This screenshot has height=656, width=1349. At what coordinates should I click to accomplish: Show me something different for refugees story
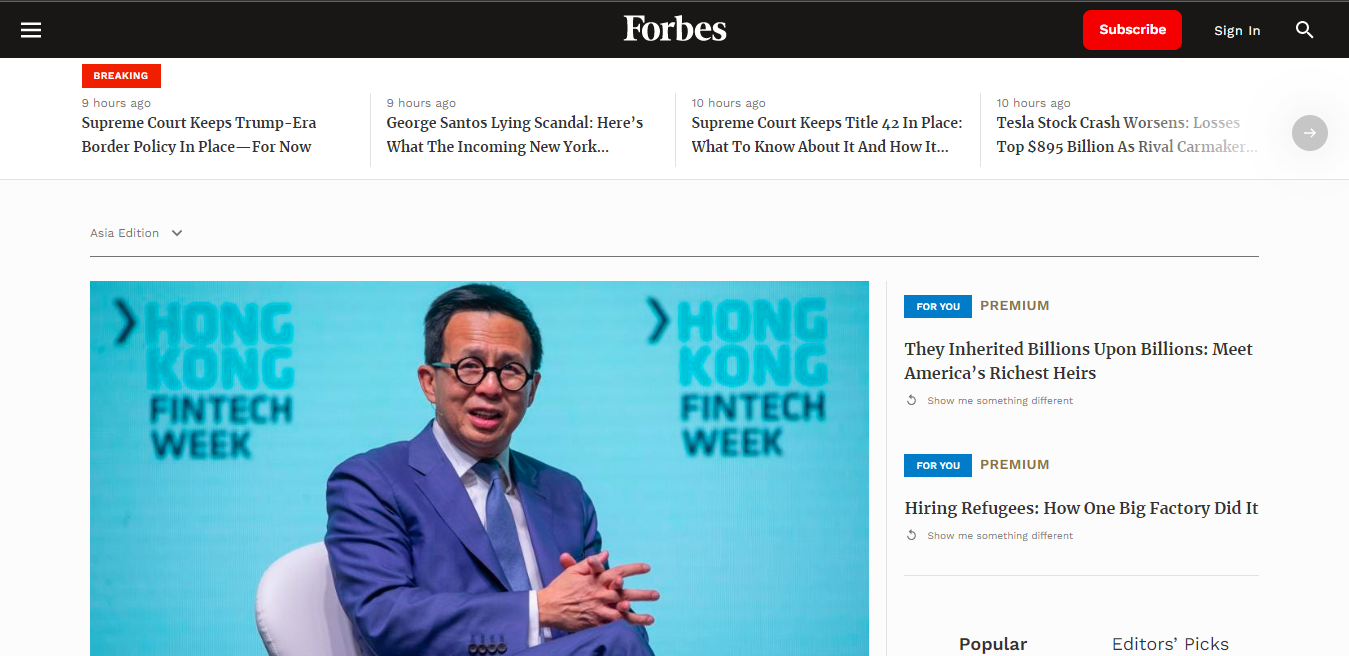pos(1000,535)
